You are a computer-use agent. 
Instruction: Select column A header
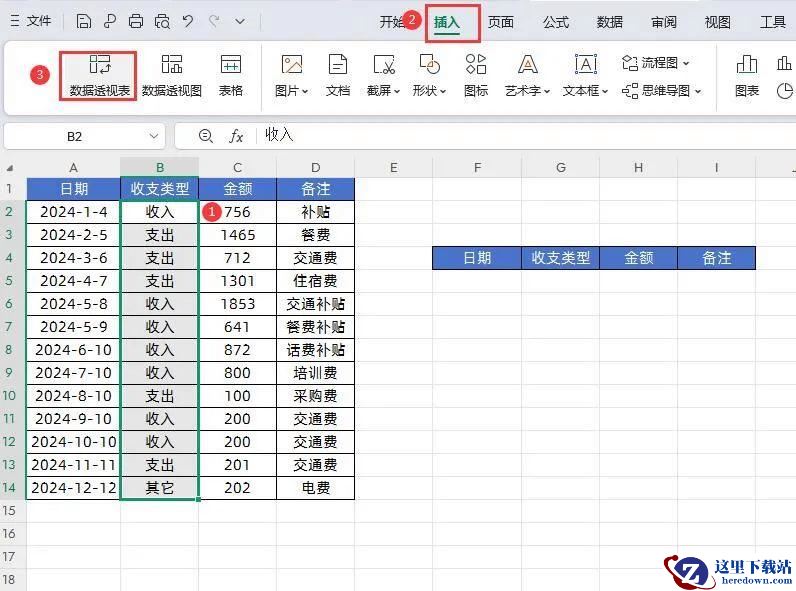(x=74, y=168)
